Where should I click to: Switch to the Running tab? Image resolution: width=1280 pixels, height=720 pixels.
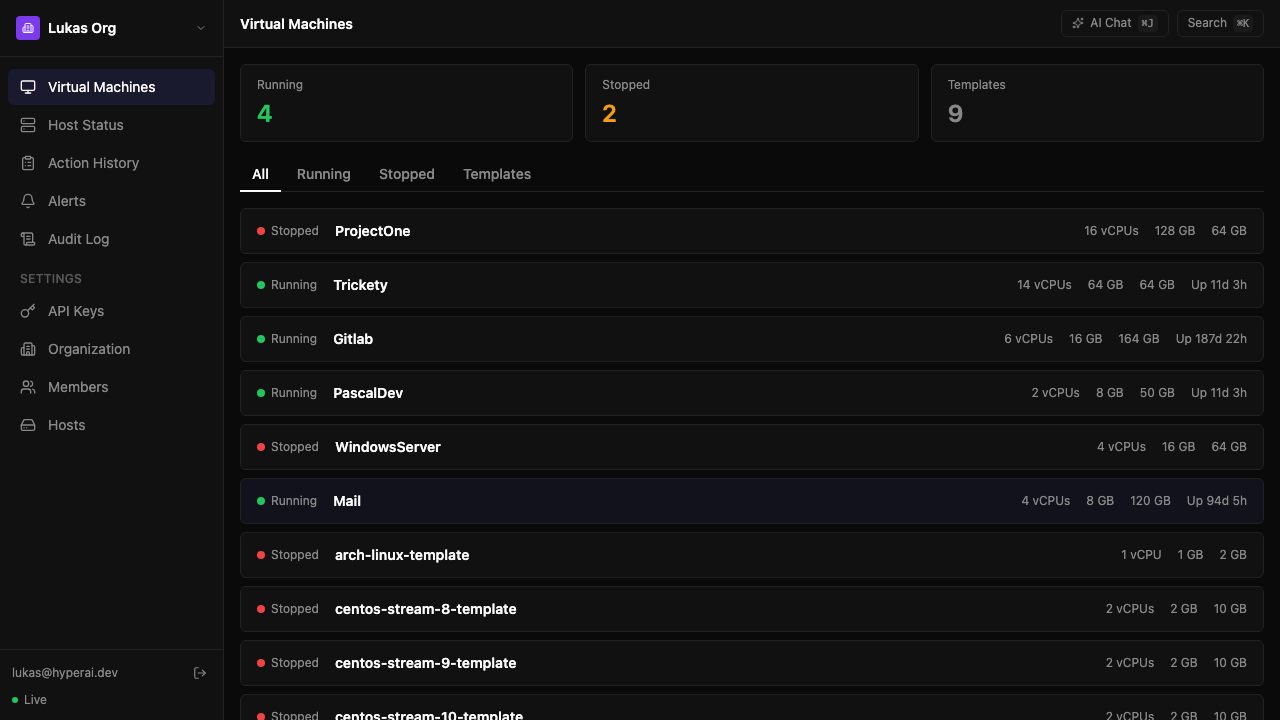[323, 174]
